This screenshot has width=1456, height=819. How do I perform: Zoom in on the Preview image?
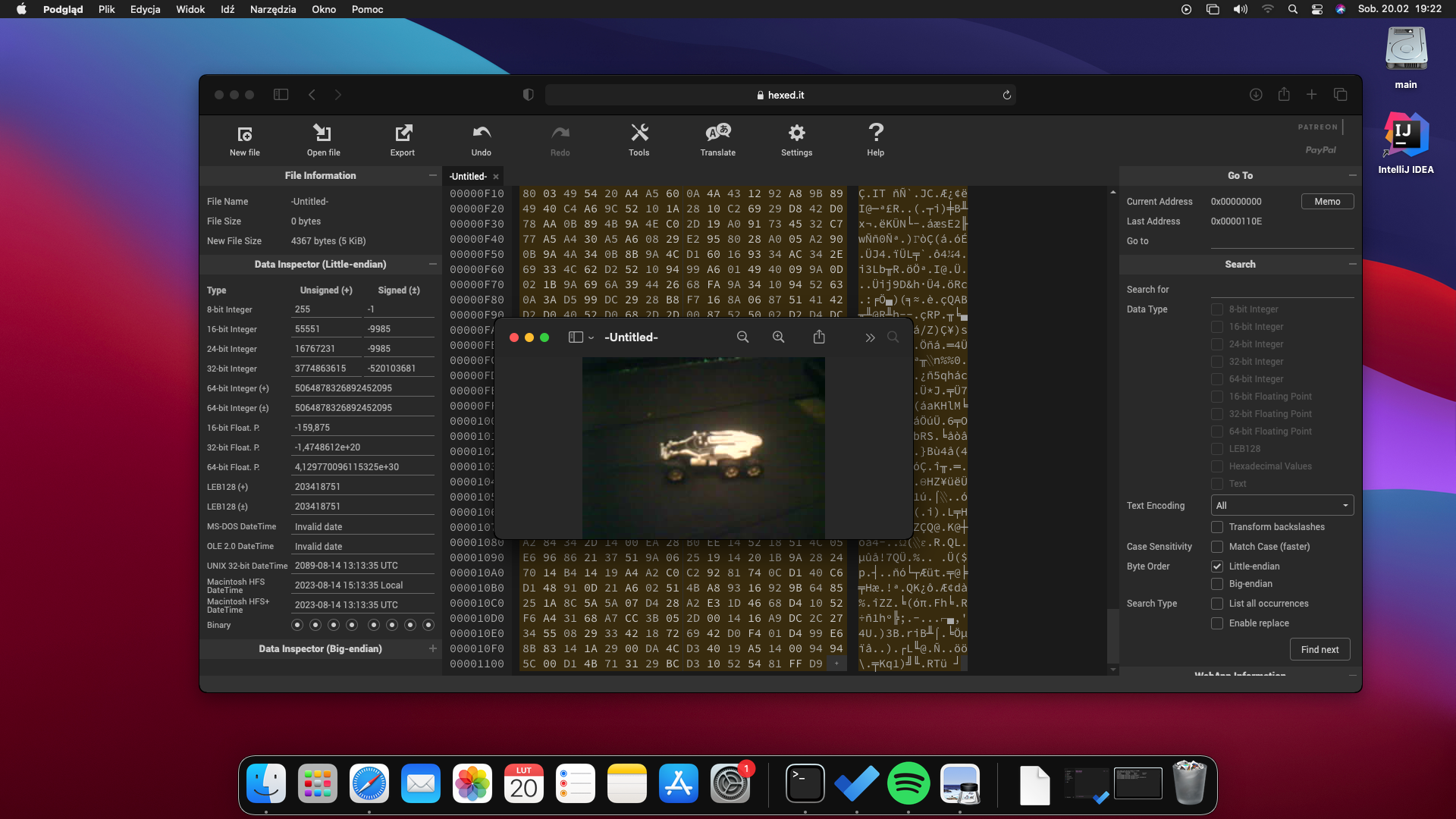tap(778, 337)
